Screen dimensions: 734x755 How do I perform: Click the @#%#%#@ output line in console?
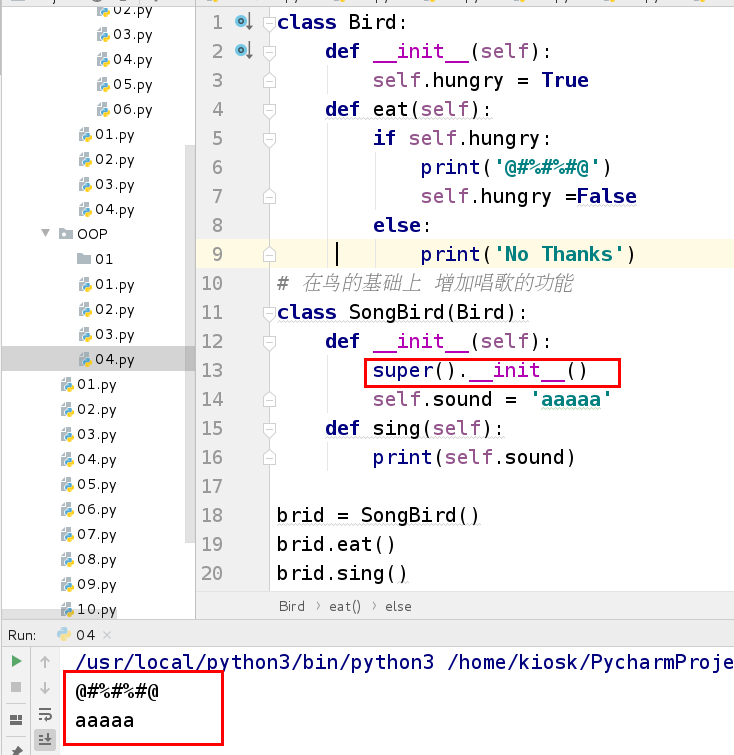pos(117,692)
